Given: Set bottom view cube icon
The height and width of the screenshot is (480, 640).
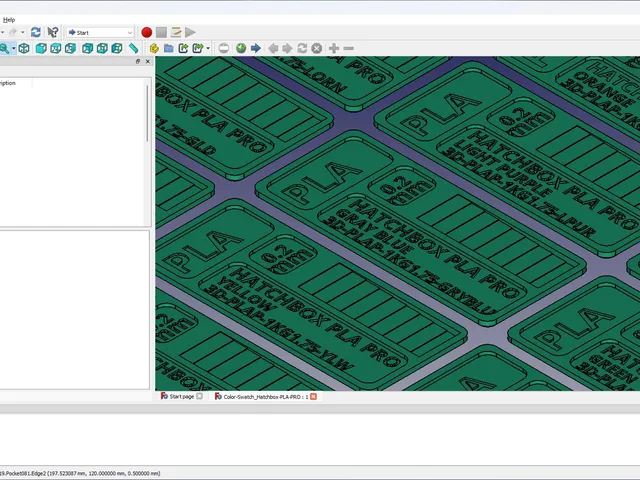Looking at the screenshot, I should pyautogui.click(x=102, y=49).
